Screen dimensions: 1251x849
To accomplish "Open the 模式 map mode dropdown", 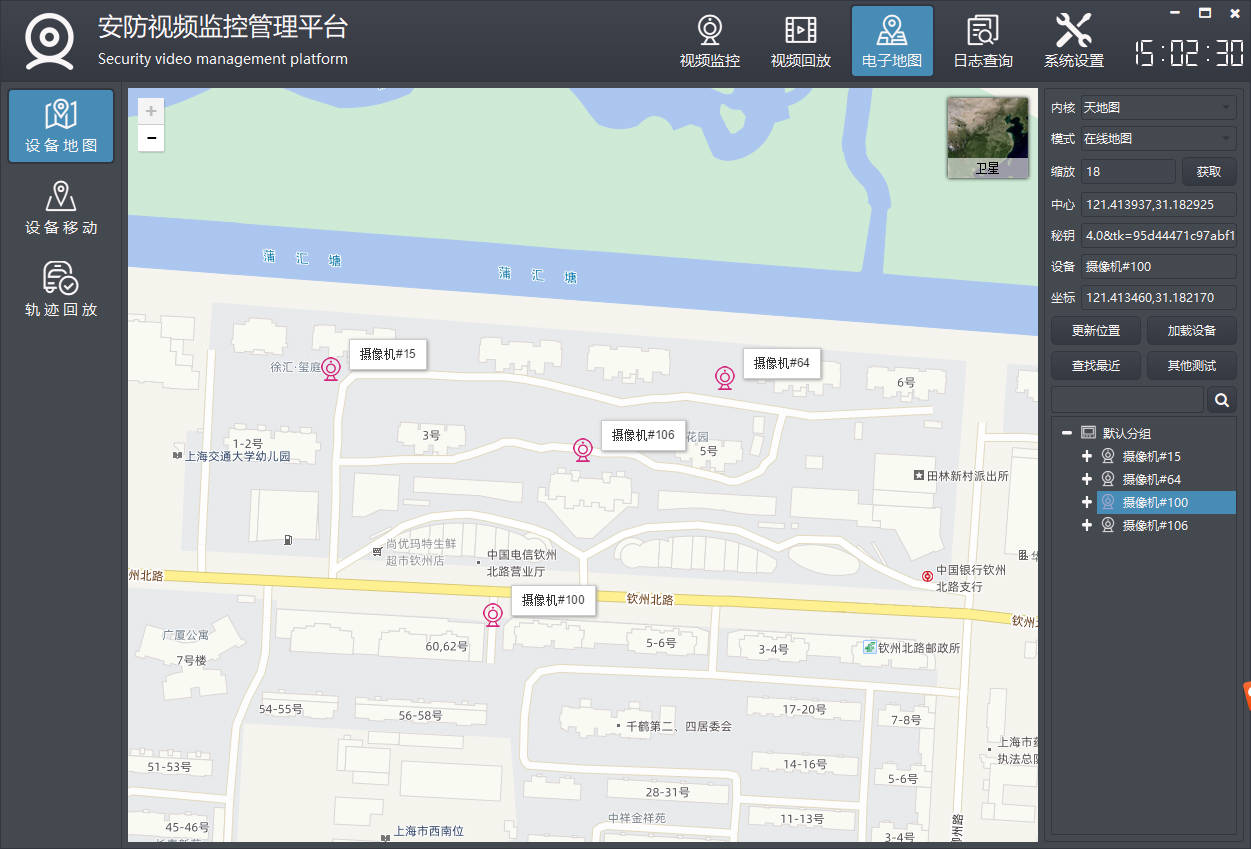I will point(1157,138).
